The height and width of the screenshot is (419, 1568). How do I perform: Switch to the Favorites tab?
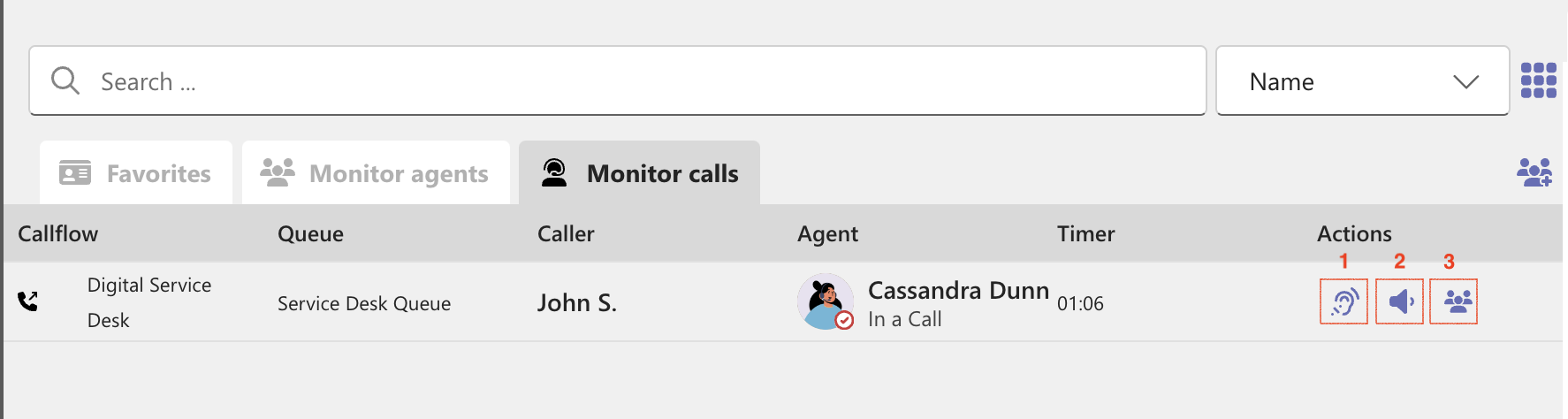[136, 173]
